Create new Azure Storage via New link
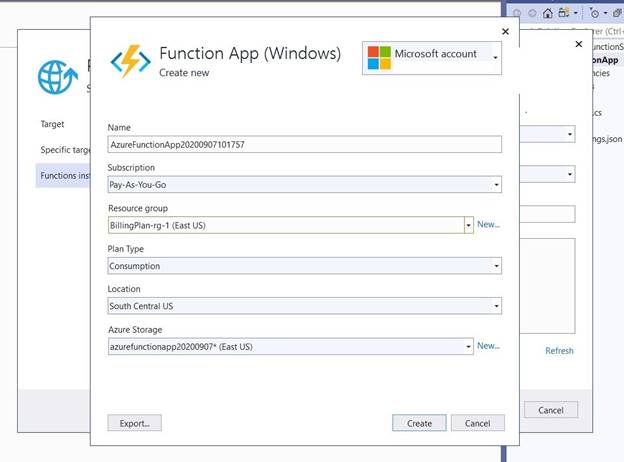The height and width of the screenshot is (462, 624). (x=488, y=346)
